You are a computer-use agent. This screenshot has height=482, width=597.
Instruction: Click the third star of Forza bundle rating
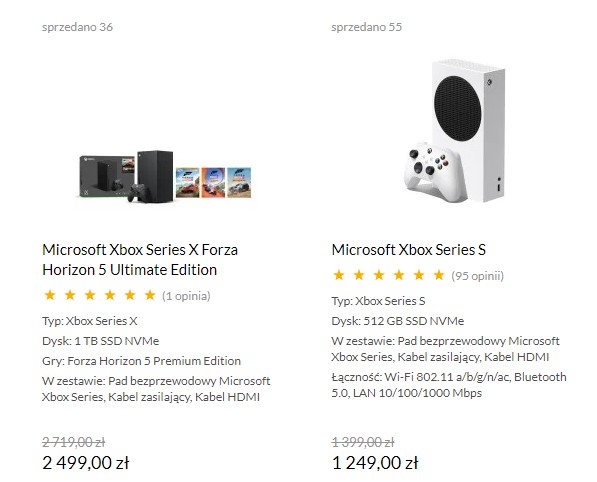(x=90, y=295)
